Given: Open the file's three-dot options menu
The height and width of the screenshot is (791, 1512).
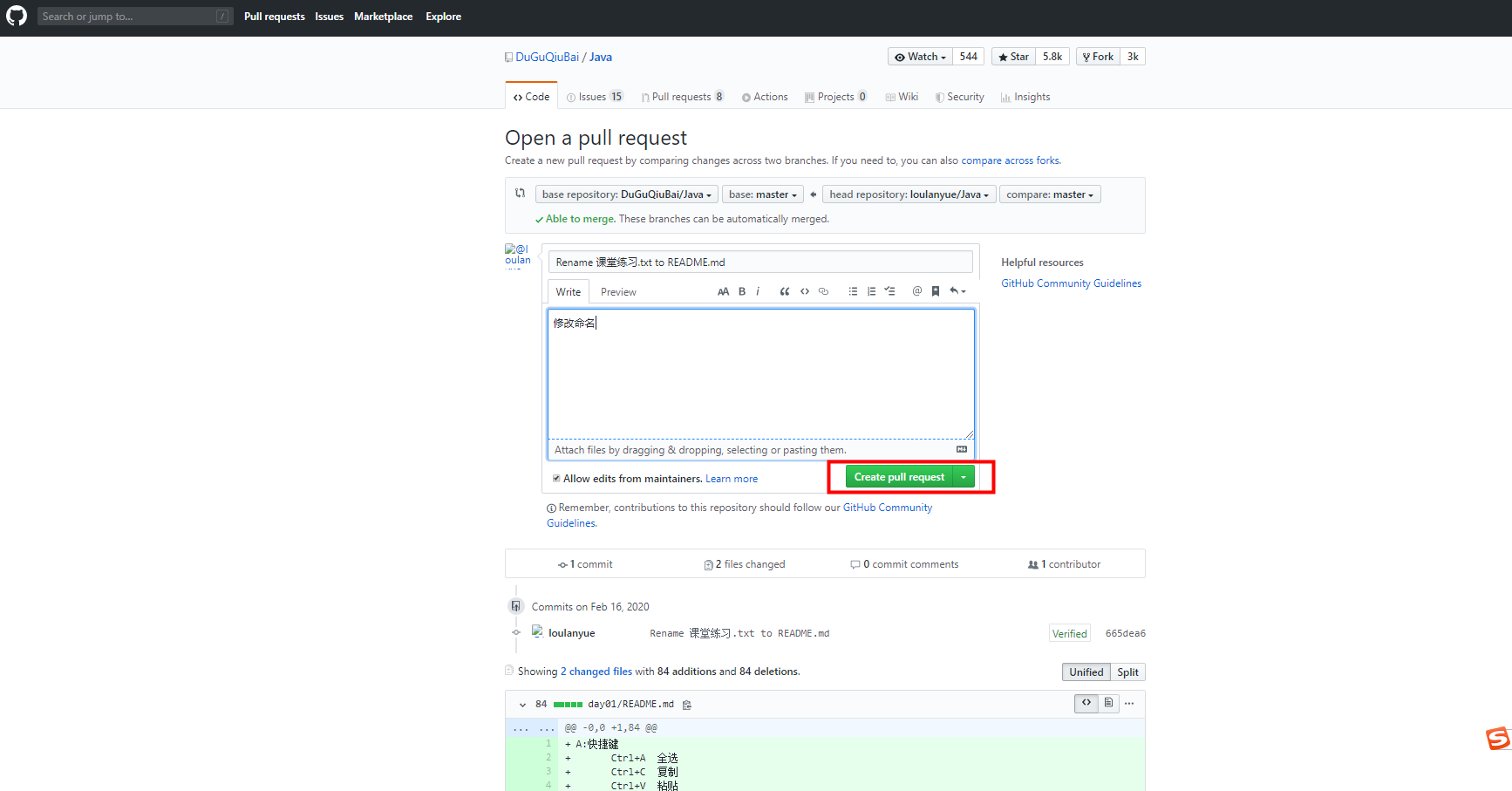Looking at the screenshot, I should click(x=1129, y=703).
